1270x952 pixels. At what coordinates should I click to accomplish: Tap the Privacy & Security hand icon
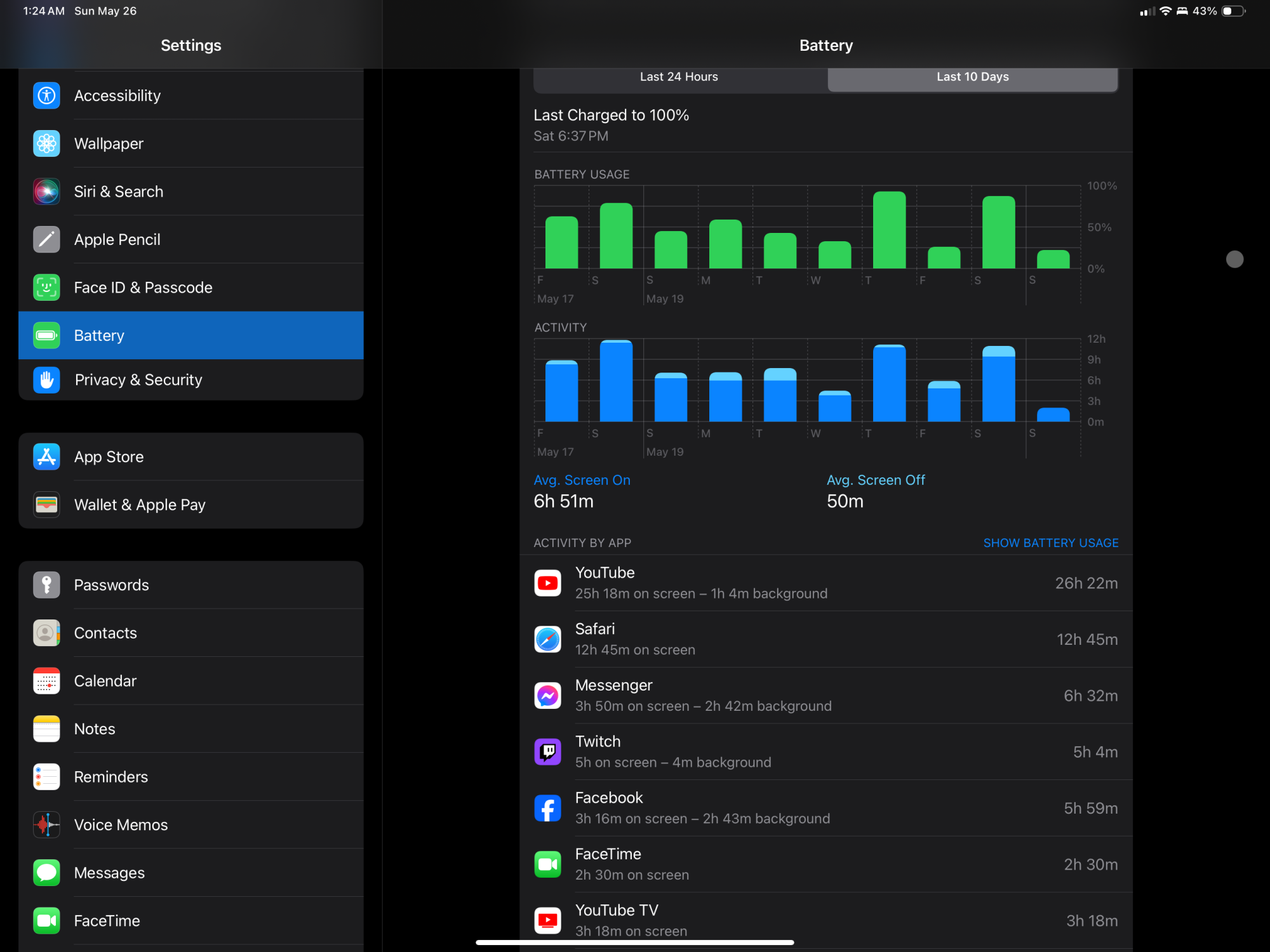coord(46,380)
